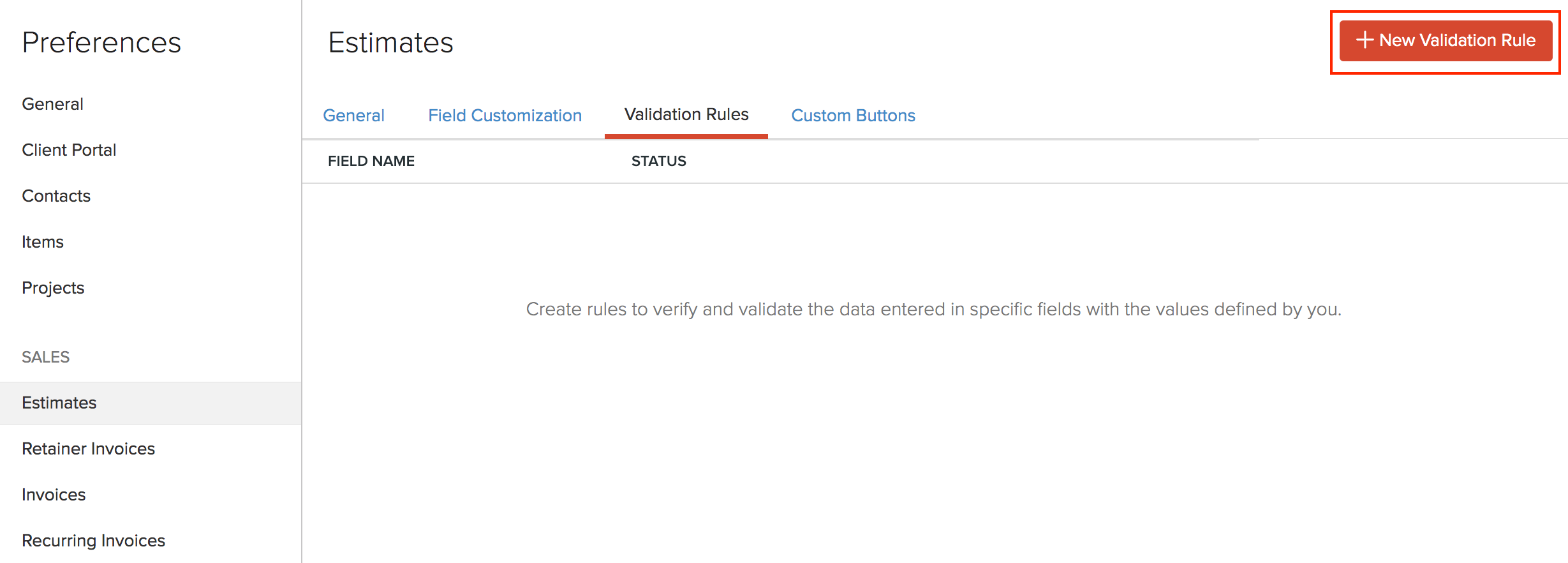
Task: Click the SALES section label
Action: click(x=45, y=357)
